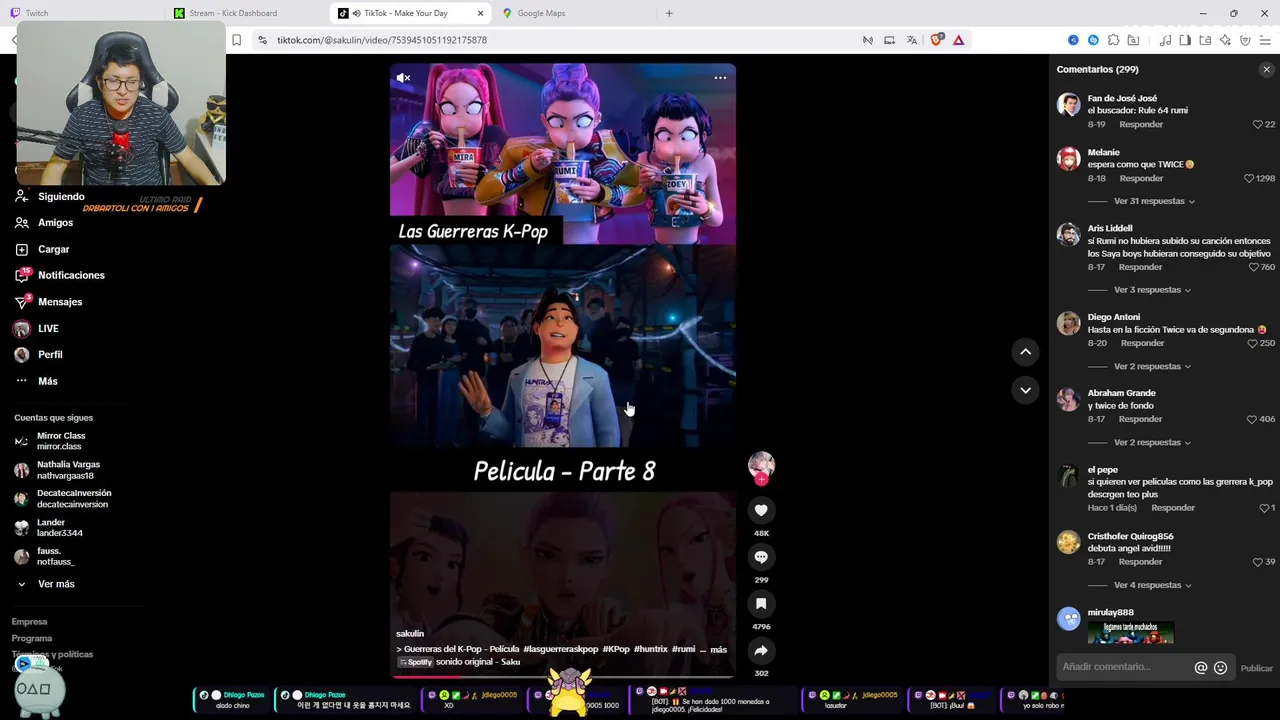Screen dimensions: 1280x720
Task: Like Diego Antoni's comment with 250 likes
Action: point(1253,343)
